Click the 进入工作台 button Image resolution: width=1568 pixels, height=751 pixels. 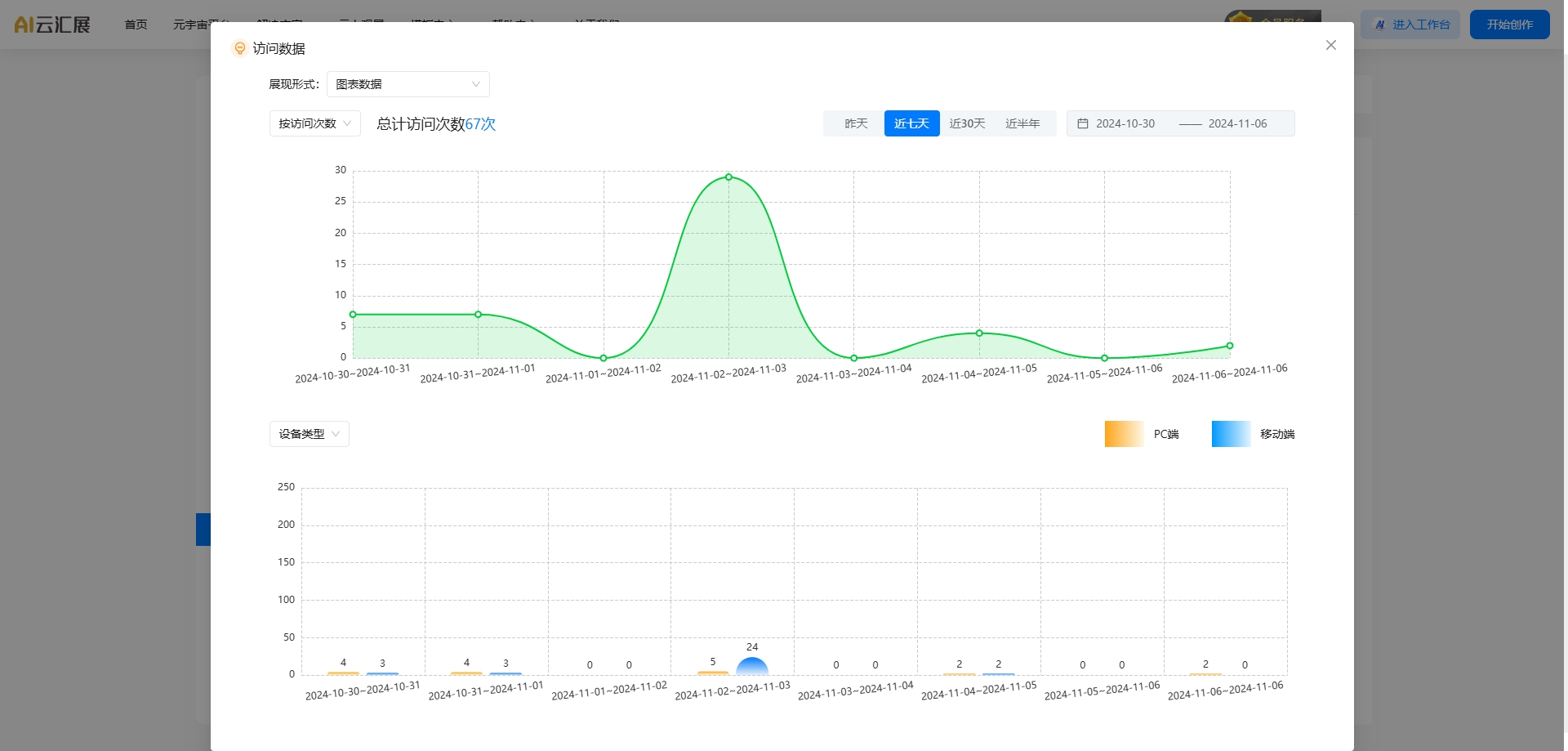tap(1410, 25)
